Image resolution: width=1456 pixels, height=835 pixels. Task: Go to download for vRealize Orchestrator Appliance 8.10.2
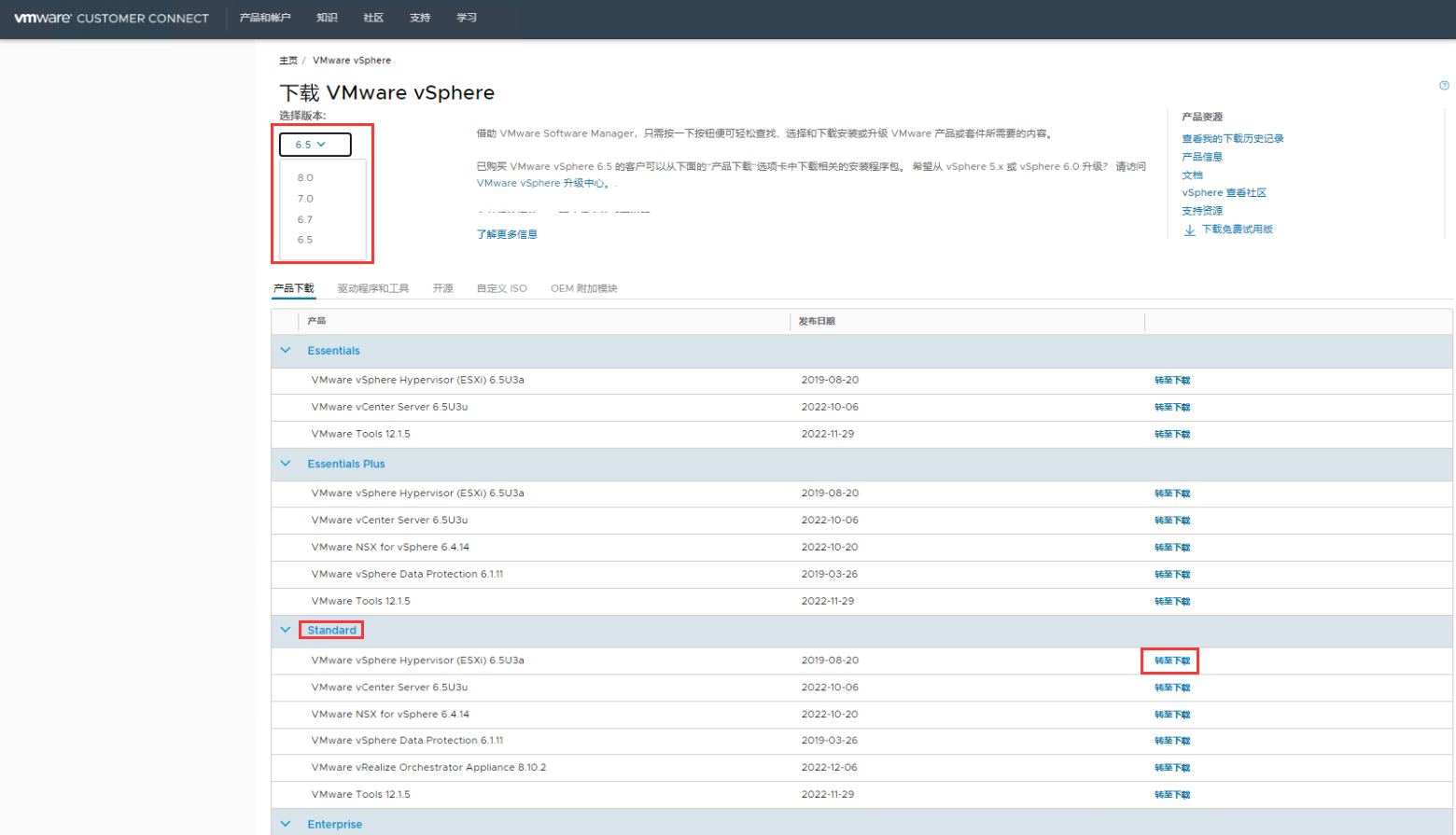[1172, 768]
